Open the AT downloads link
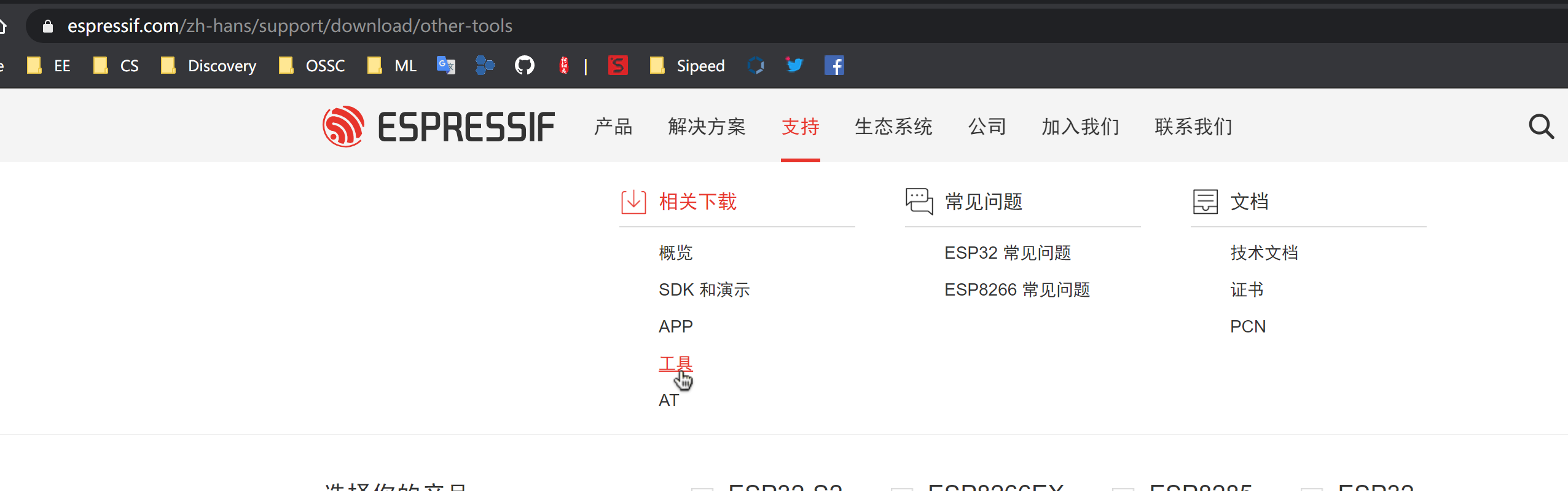The image size is (1568, 491). [x=668, y=400]
